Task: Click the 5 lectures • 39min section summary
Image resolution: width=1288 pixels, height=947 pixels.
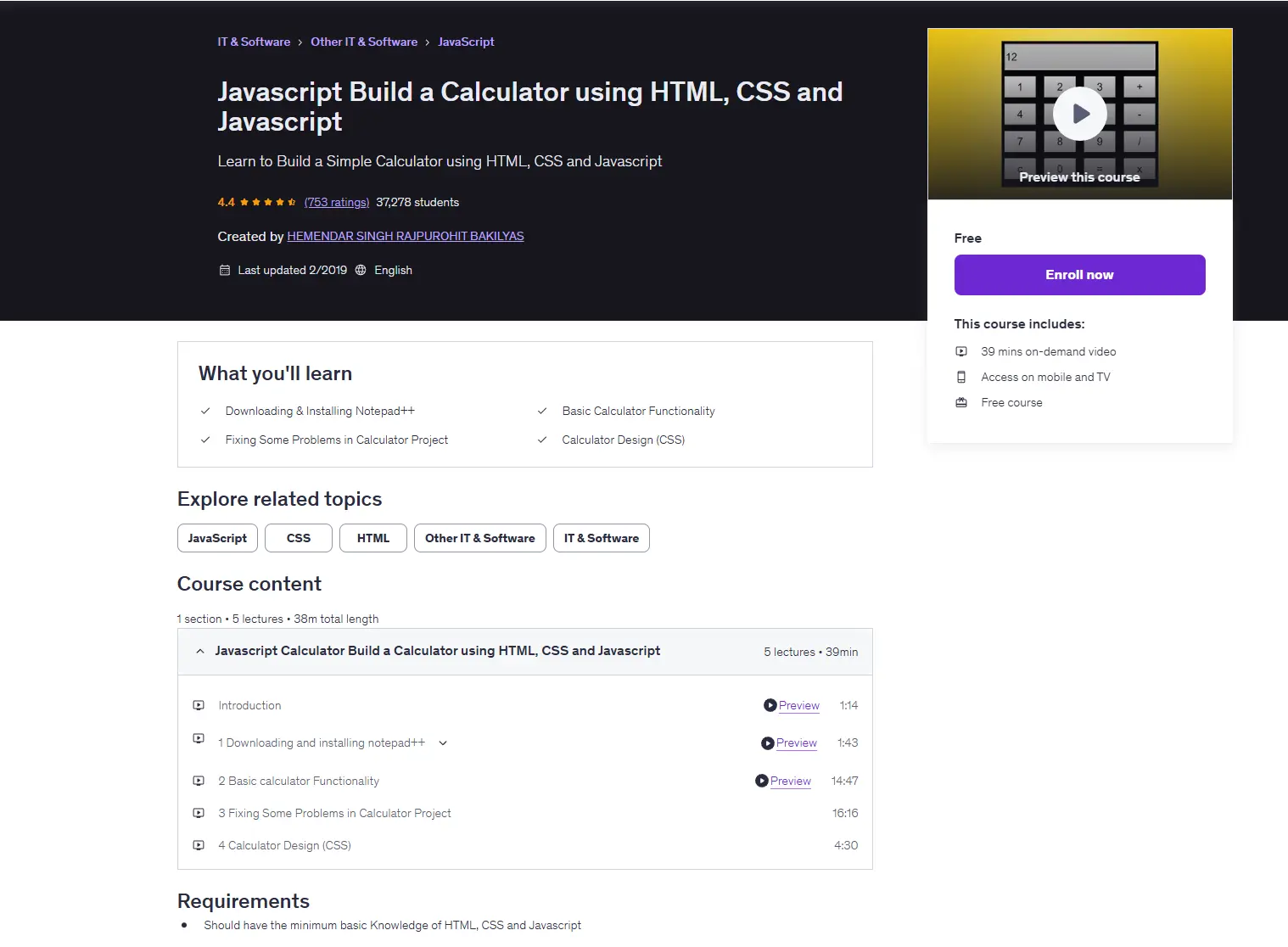Action: click(x=811, y=652)
